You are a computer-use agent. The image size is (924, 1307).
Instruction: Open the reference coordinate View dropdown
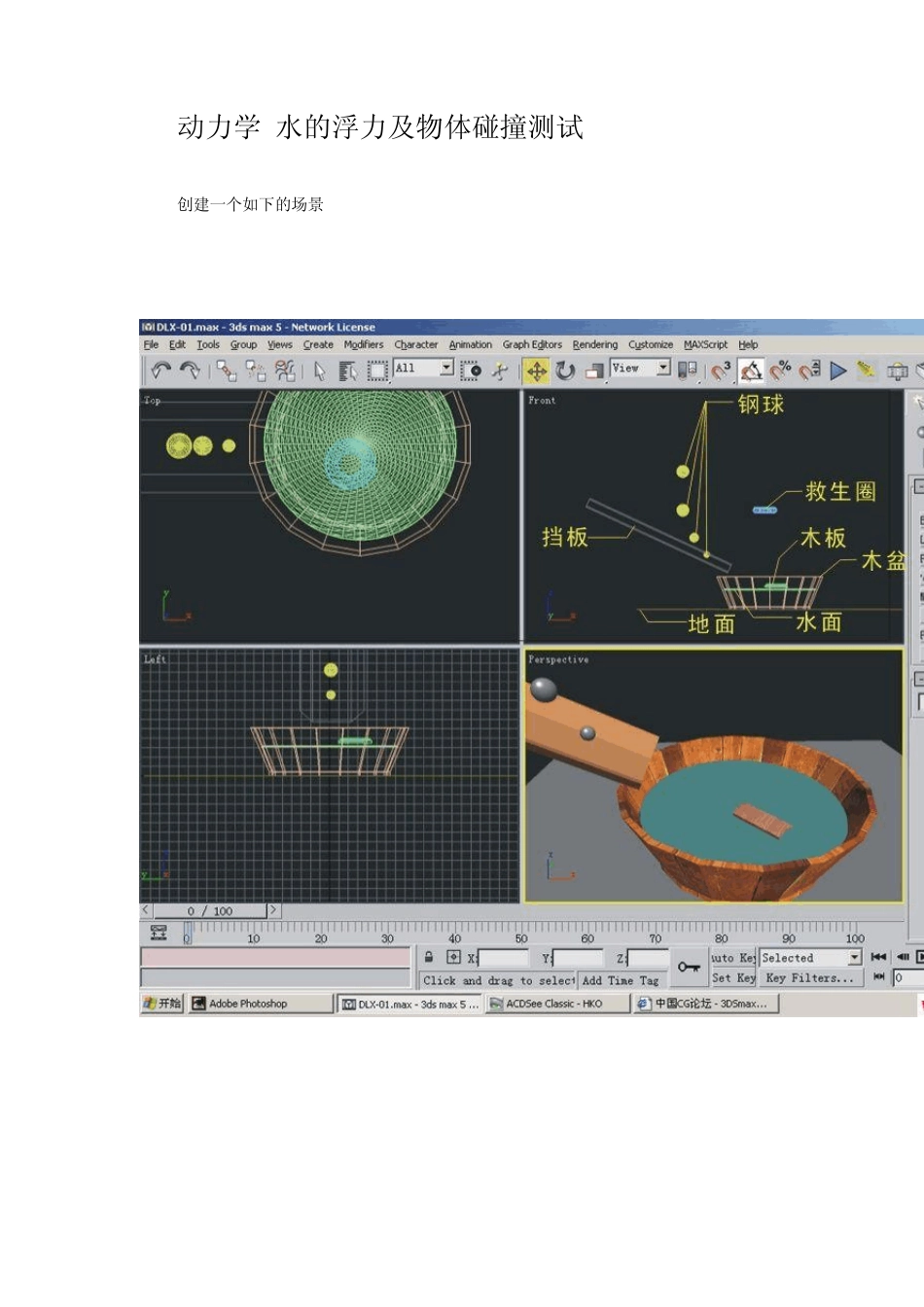point(640,368)
